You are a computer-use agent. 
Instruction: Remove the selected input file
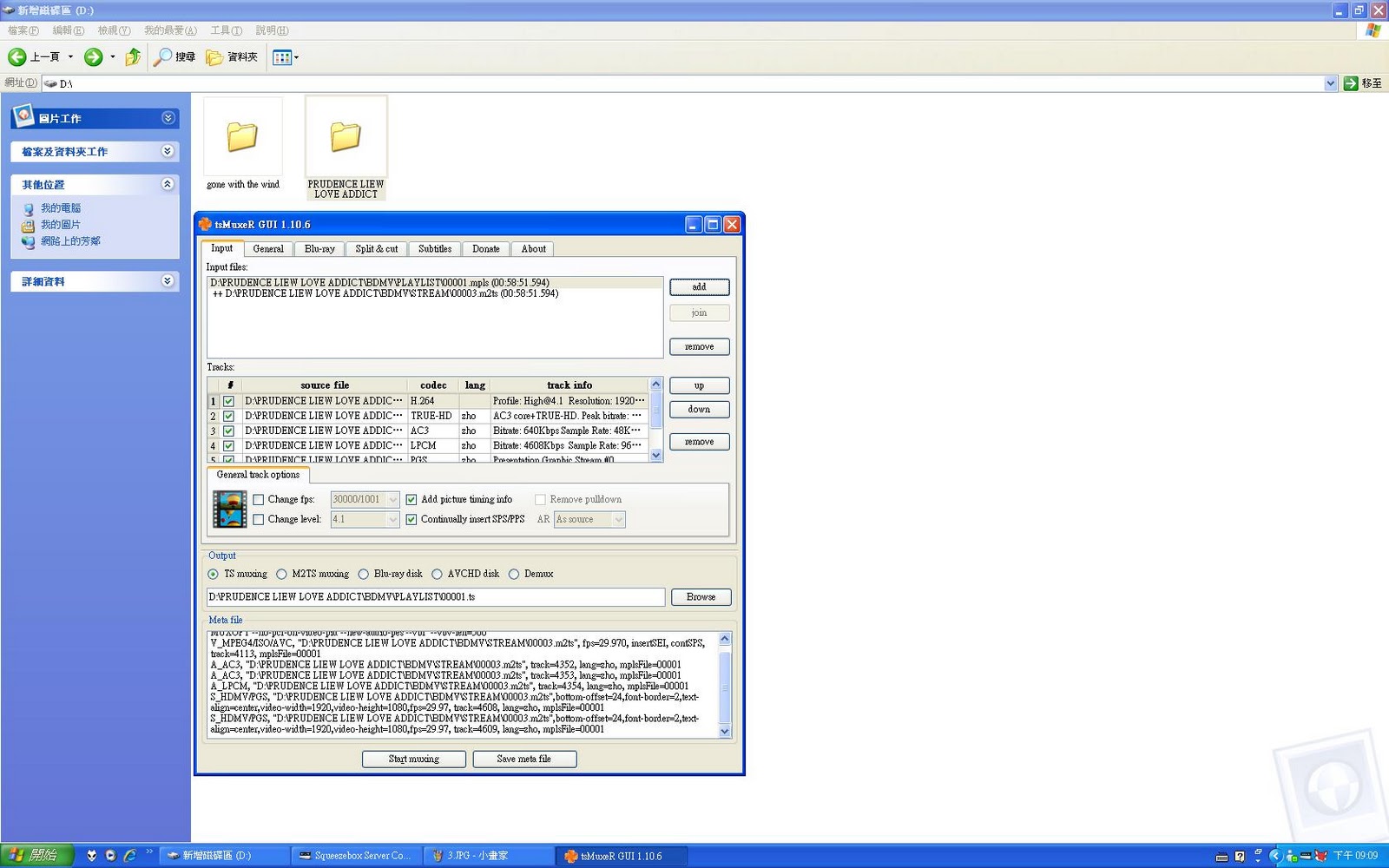point(699,347)
